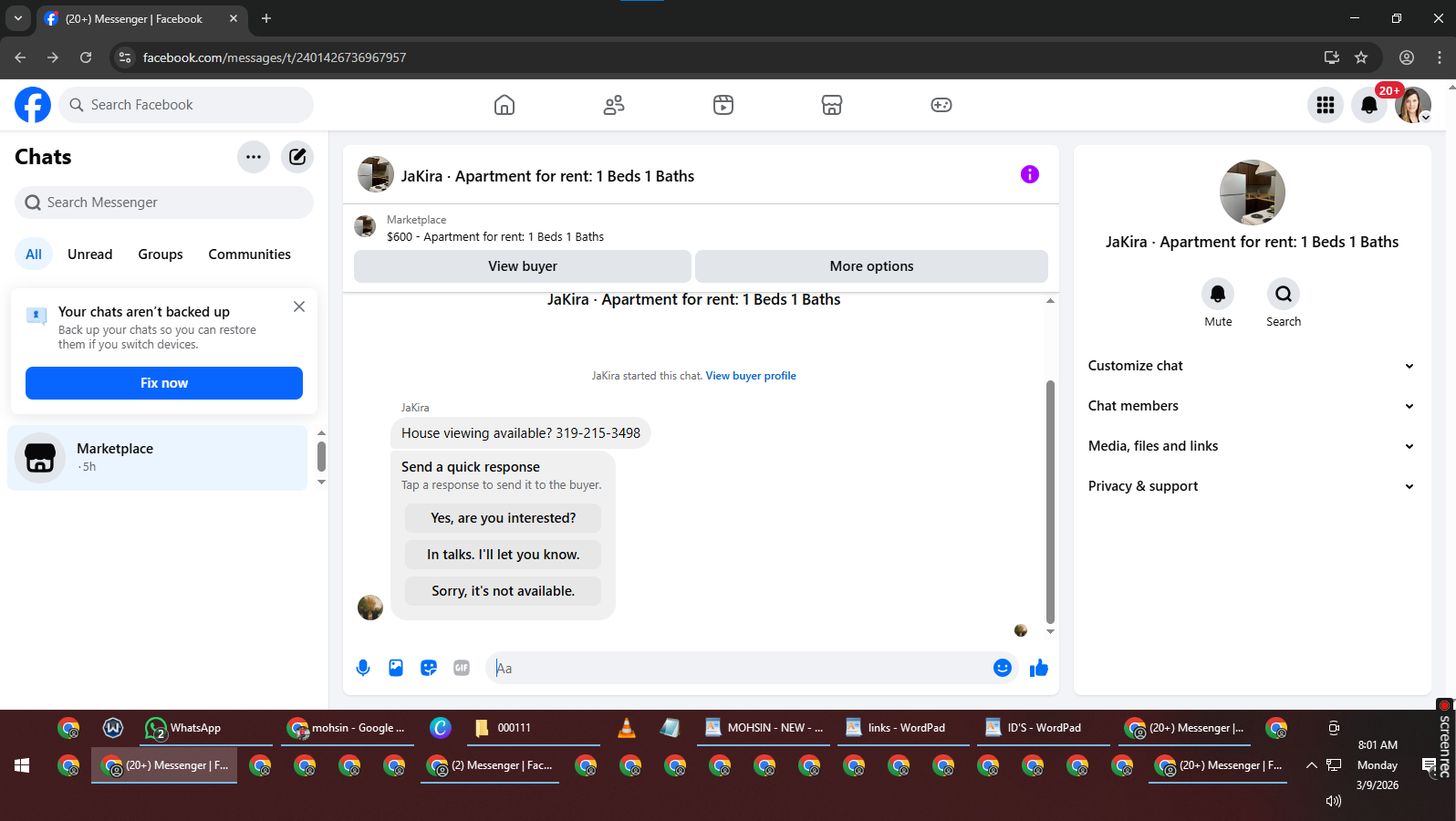Open the Facebook menu grid icon
This screenshot has height=821, width=1456.
[x=1326, y=105]
